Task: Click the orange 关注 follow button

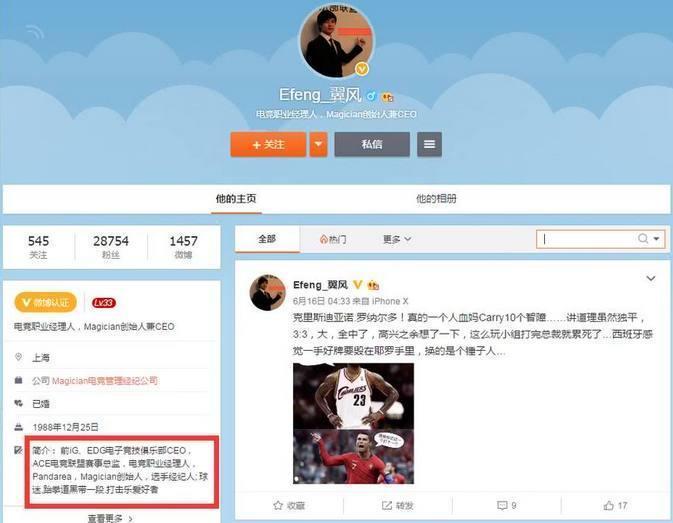Action: click(x=268, y=145)
